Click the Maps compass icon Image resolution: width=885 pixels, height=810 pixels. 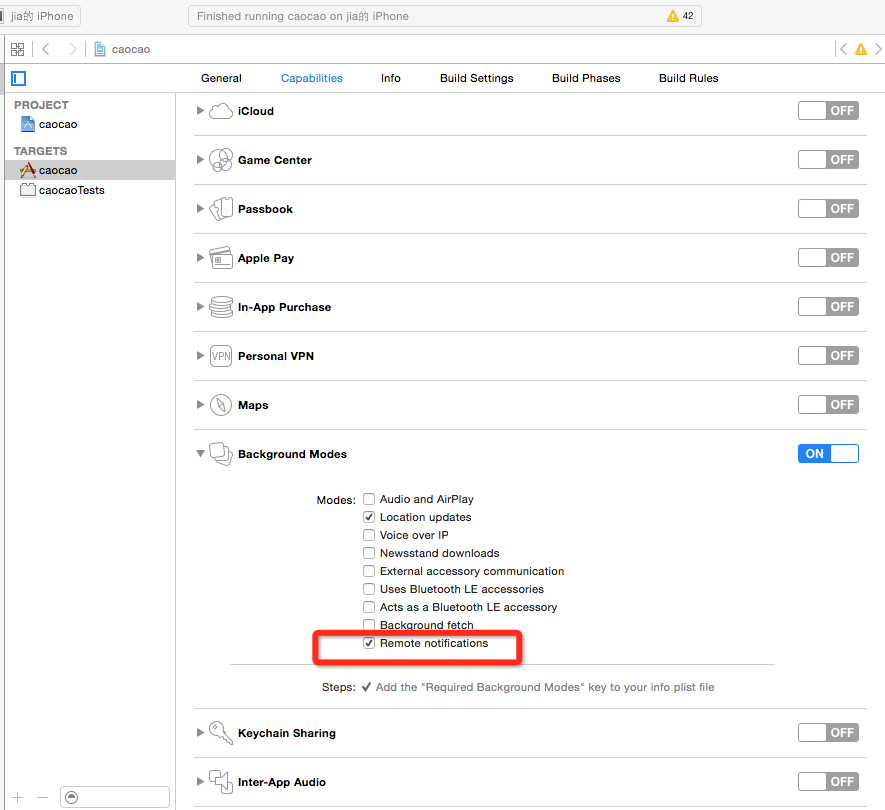(221, 405)
